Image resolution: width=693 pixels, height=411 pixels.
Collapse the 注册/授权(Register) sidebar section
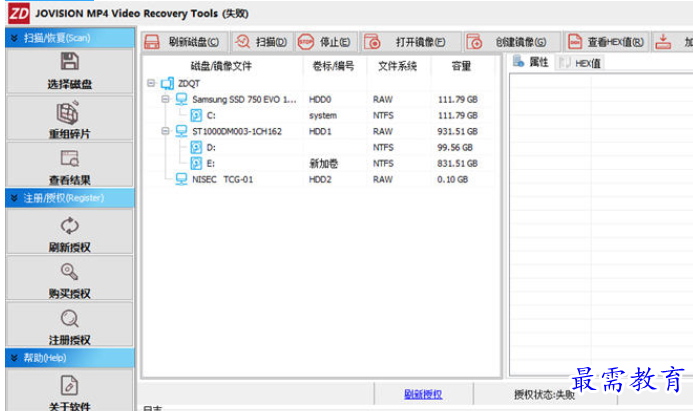(14, 198)
